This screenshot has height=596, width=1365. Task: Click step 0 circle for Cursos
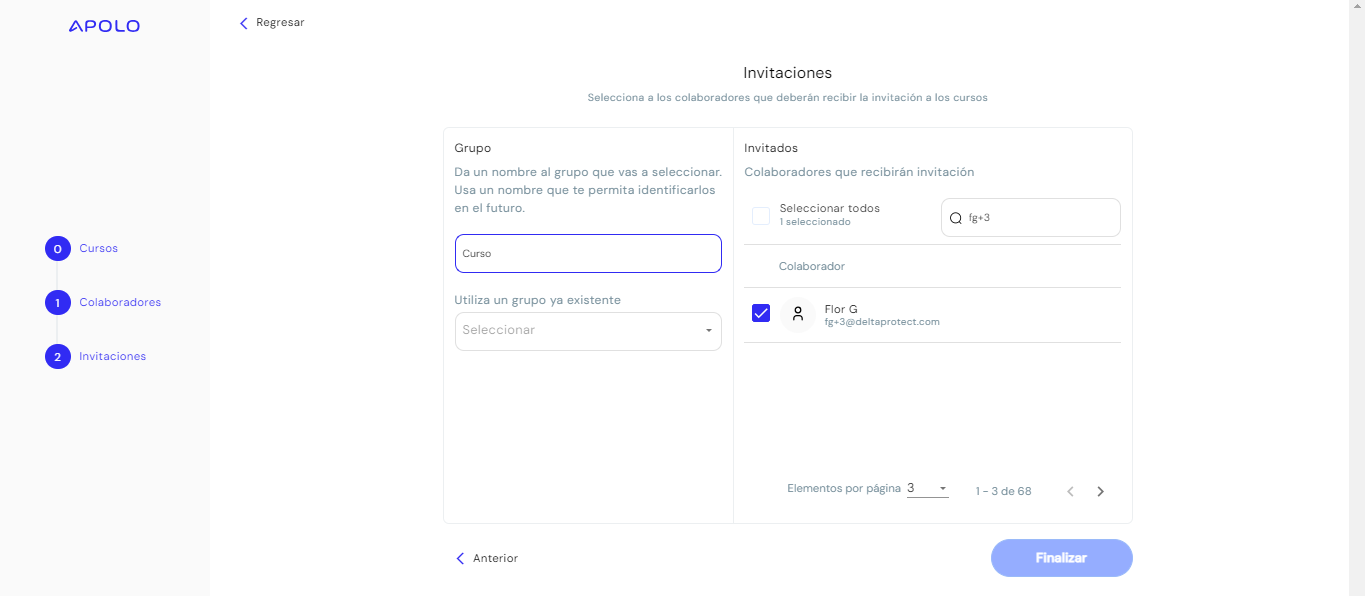(x=57, y=248)
